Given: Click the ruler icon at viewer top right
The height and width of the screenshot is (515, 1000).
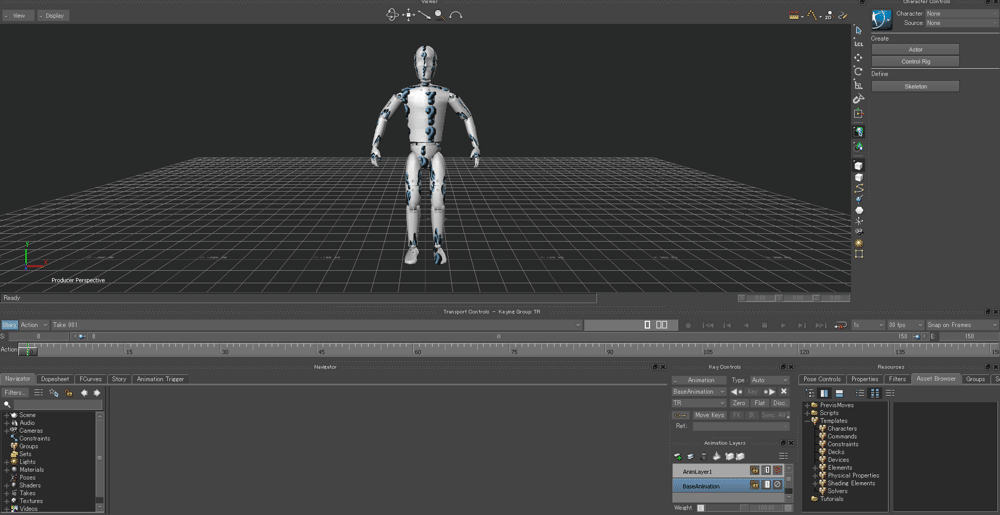Looking at the screenshot, I should (x=795, y=15).
